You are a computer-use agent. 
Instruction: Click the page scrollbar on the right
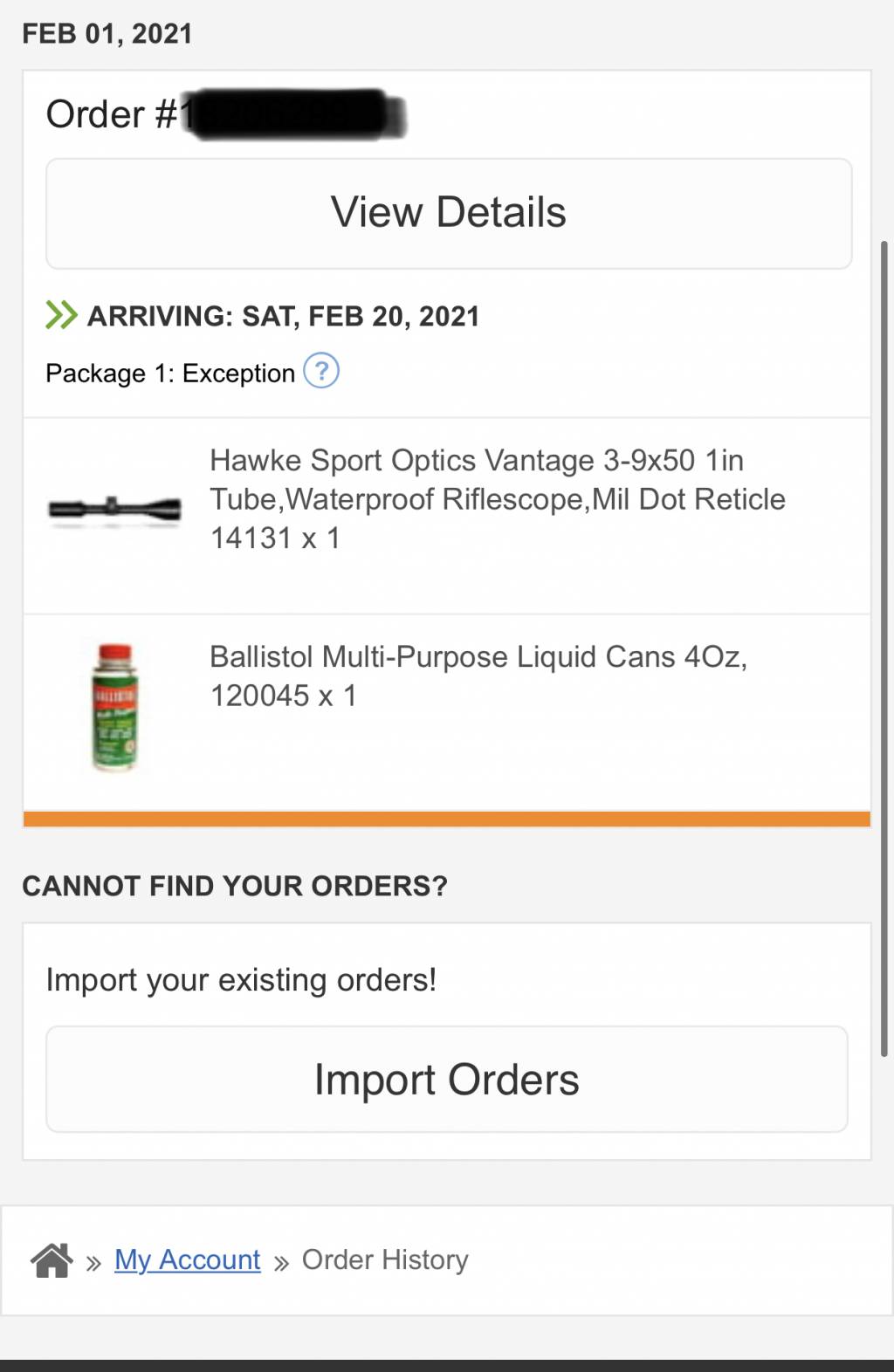(x=884, y=648)
